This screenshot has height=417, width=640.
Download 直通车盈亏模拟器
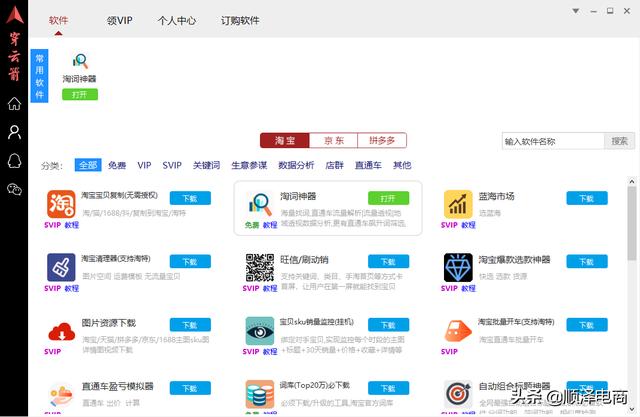[190, 388]
